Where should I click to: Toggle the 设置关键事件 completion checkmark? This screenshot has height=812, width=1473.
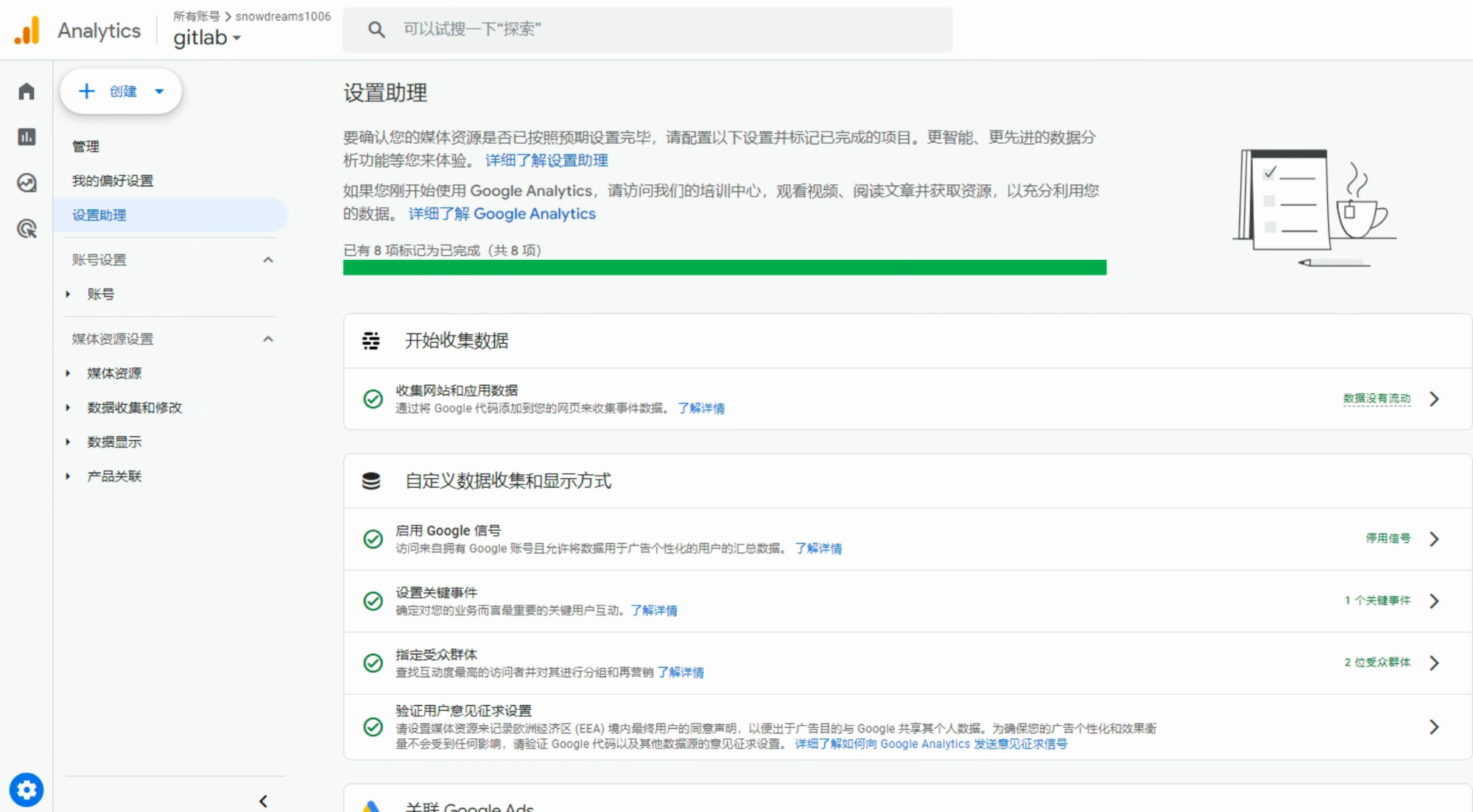pyautogui.click(x=373, y=601)
